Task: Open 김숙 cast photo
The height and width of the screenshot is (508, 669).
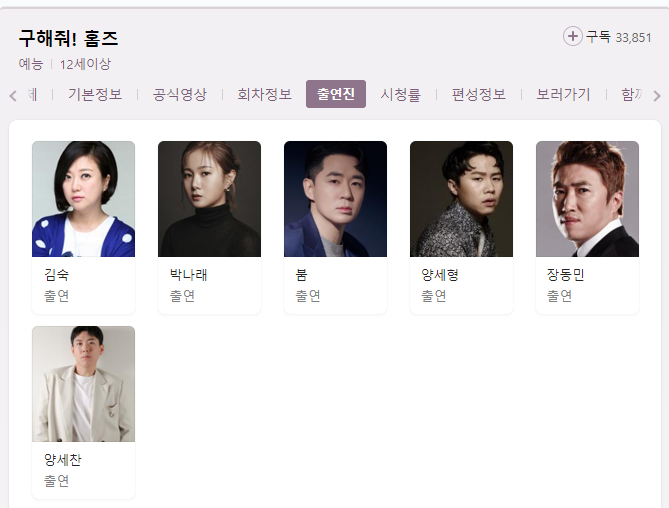Action: pyautogui.click(x=84, y=199)
